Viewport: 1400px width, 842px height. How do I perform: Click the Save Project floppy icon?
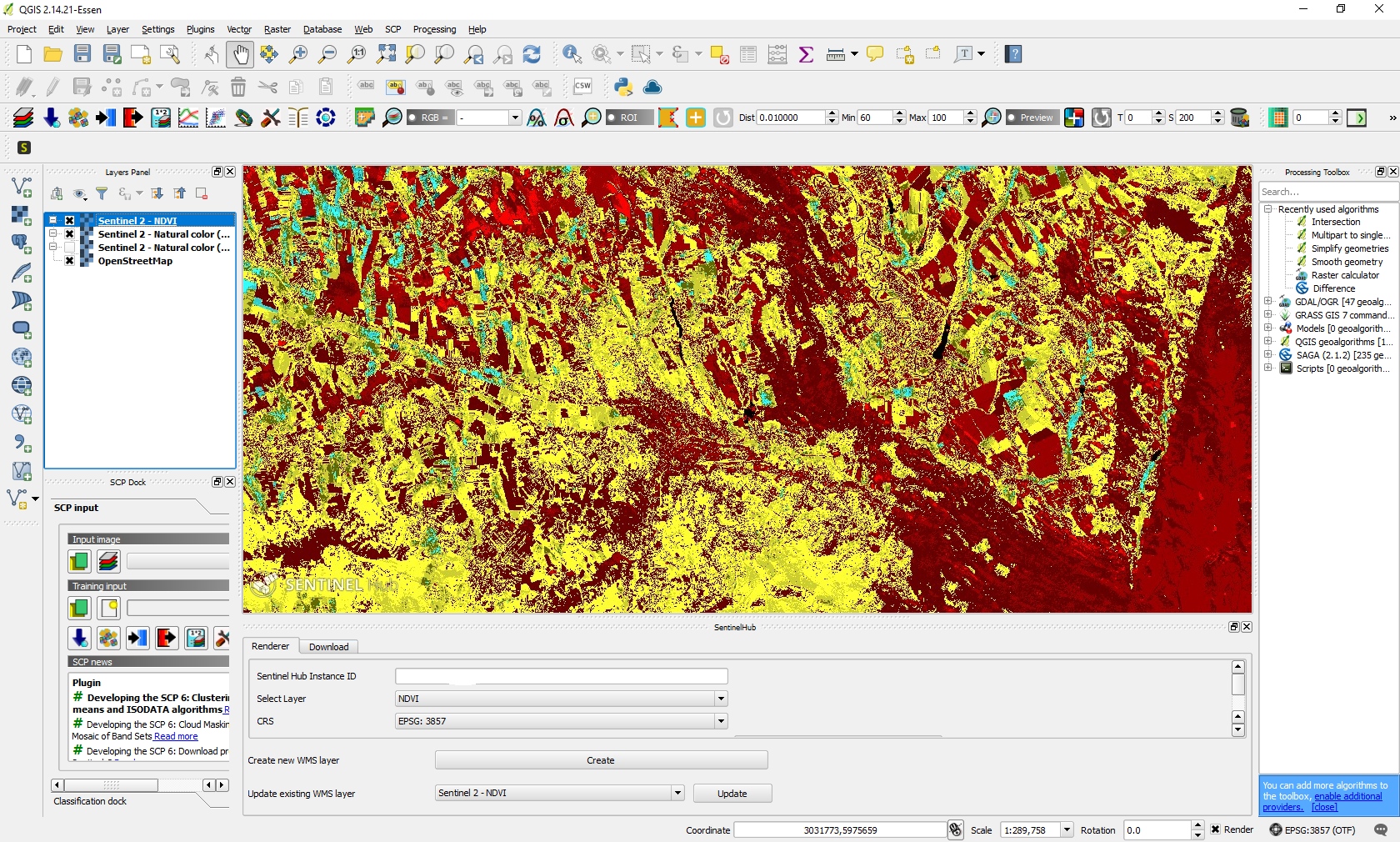coord(82,55)
